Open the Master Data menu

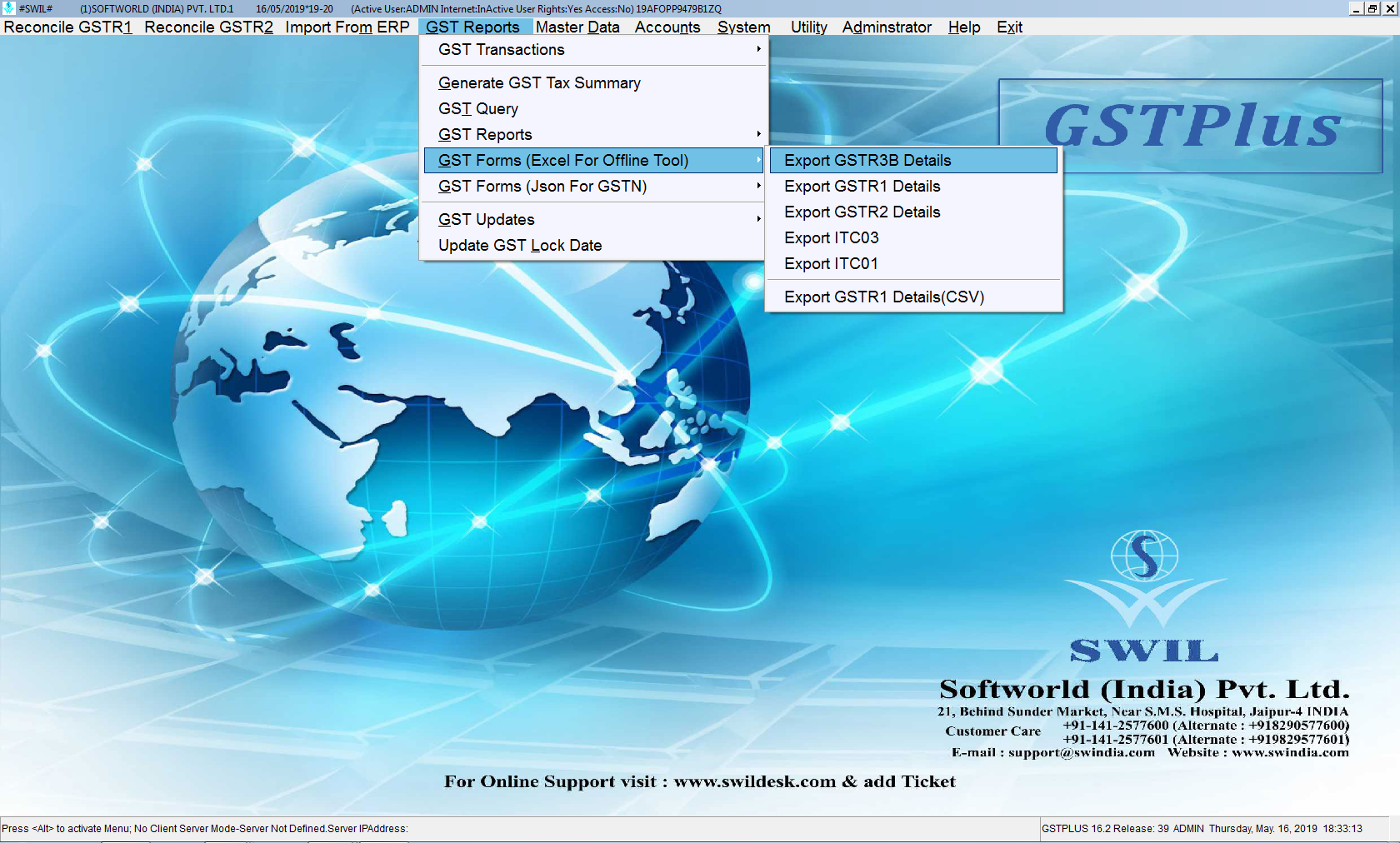577,27
